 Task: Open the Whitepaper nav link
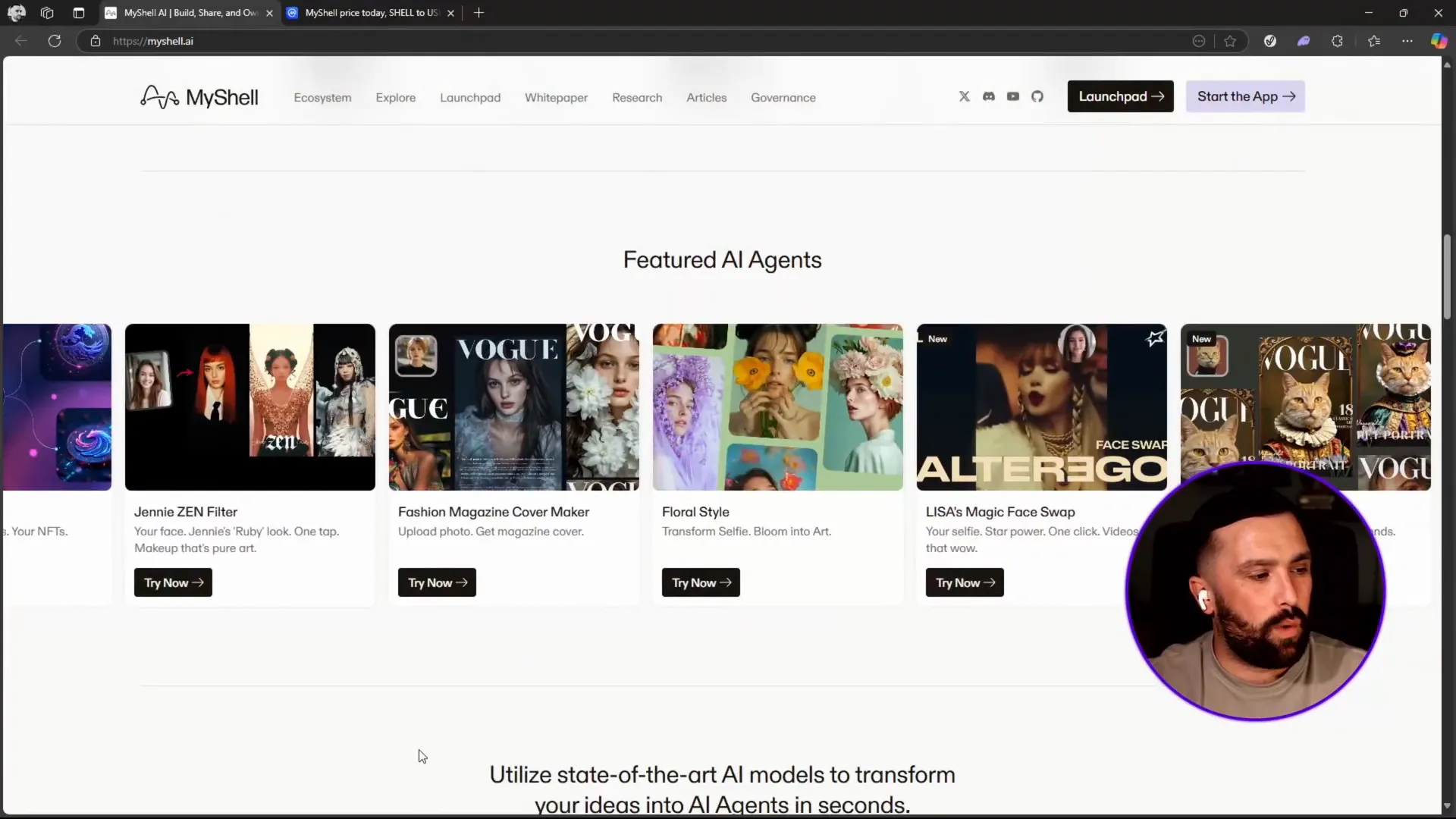556,98
